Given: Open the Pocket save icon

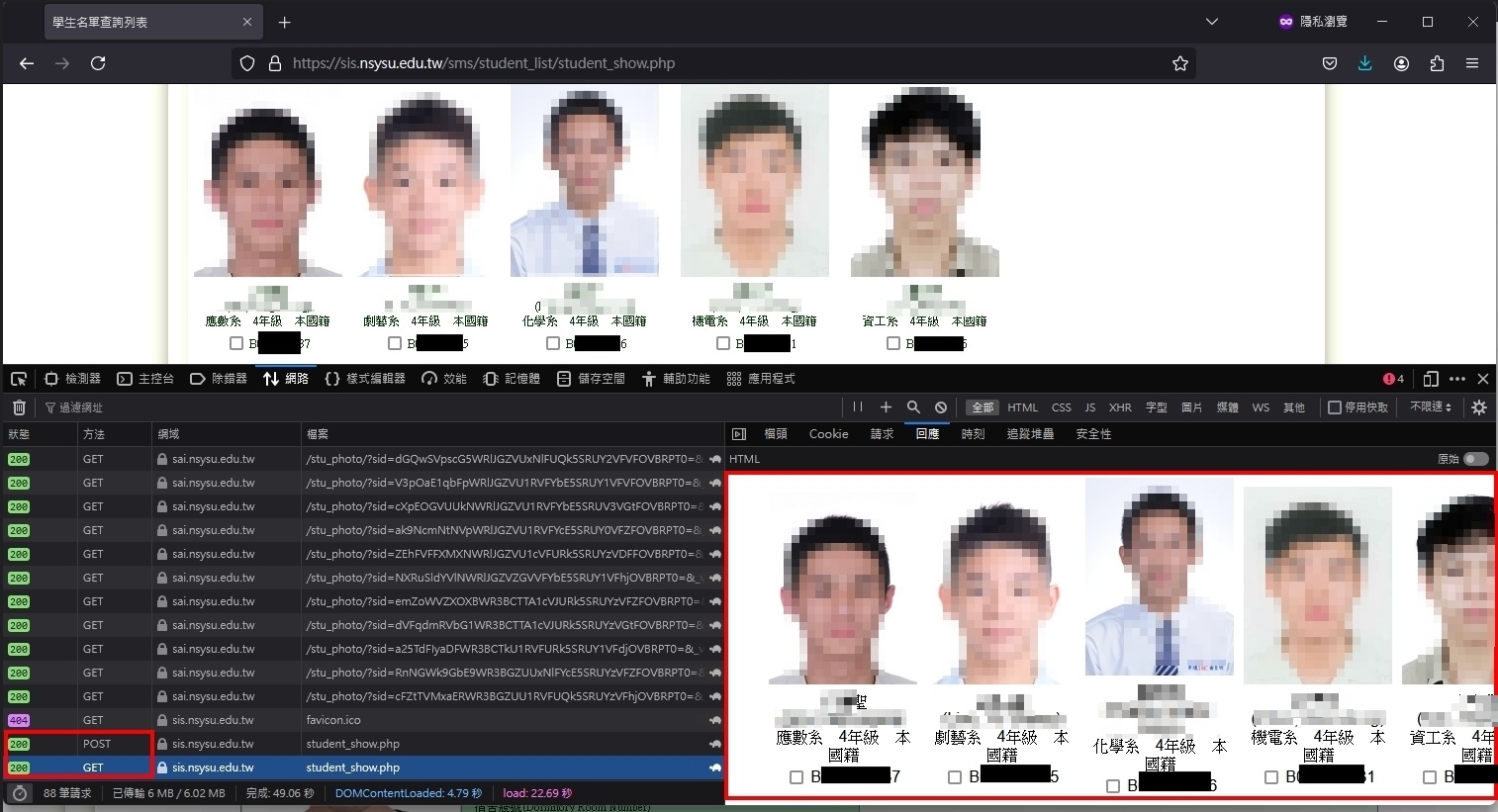Looking at the screenshot, I should tap(1330, 63).
